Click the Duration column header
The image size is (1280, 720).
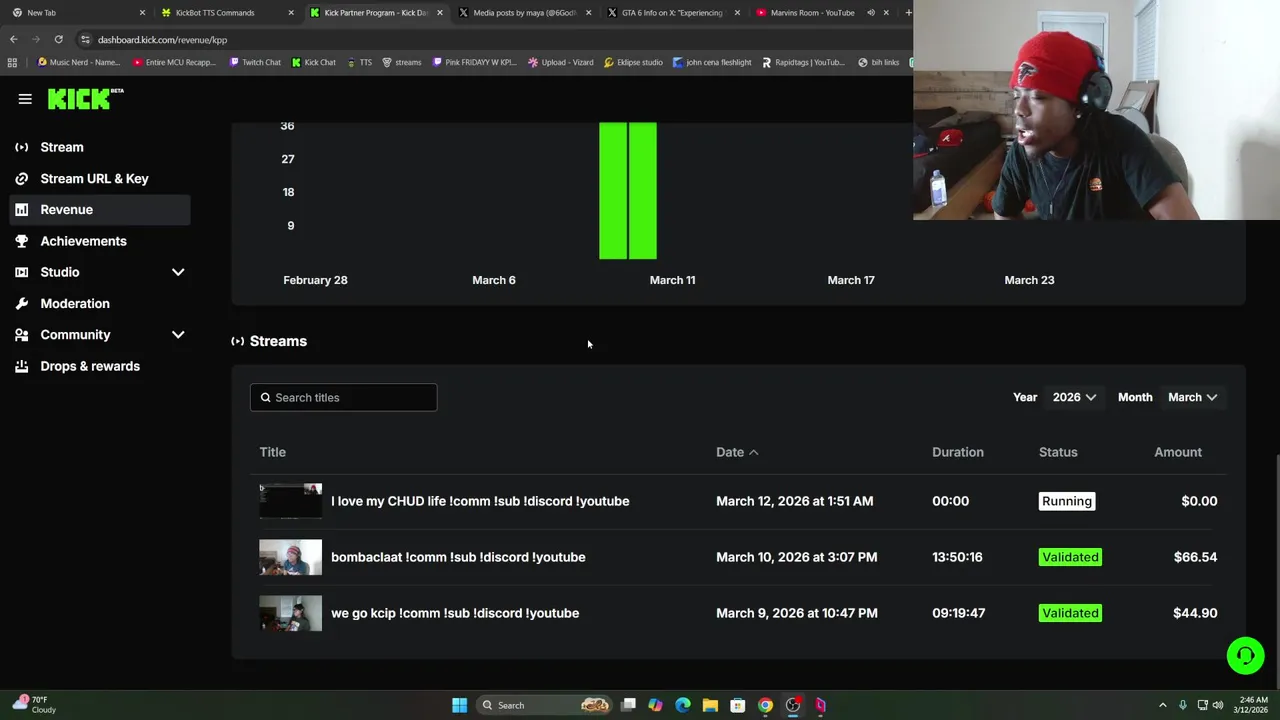(x=958, y=452)
